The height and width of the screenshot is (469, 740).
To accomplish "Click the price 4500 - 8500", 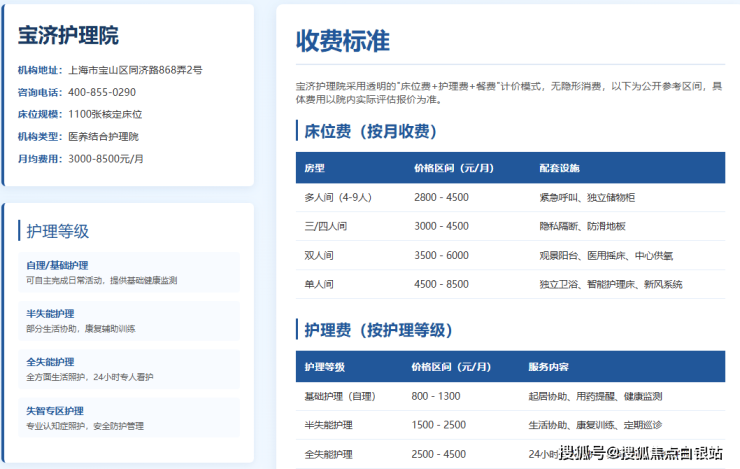I will pos(441,285).
